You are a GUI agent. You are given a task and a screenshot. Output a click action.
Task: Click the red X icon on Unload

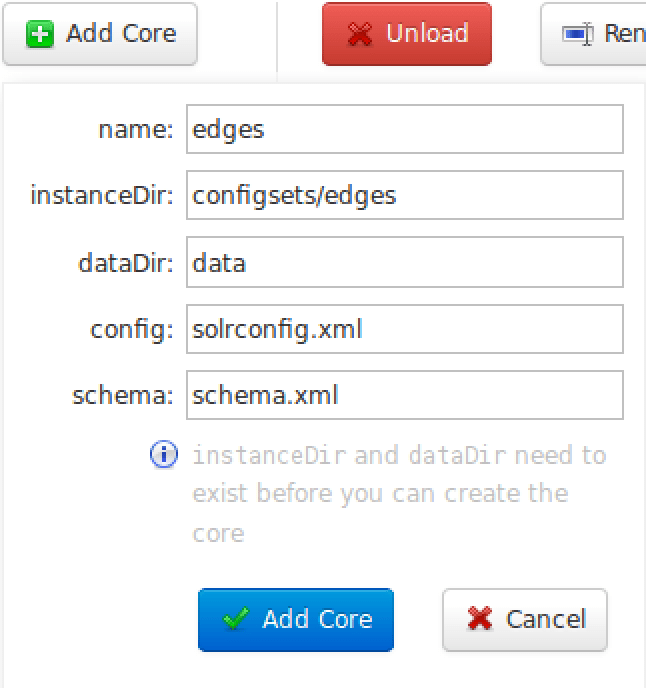point(360,34)
